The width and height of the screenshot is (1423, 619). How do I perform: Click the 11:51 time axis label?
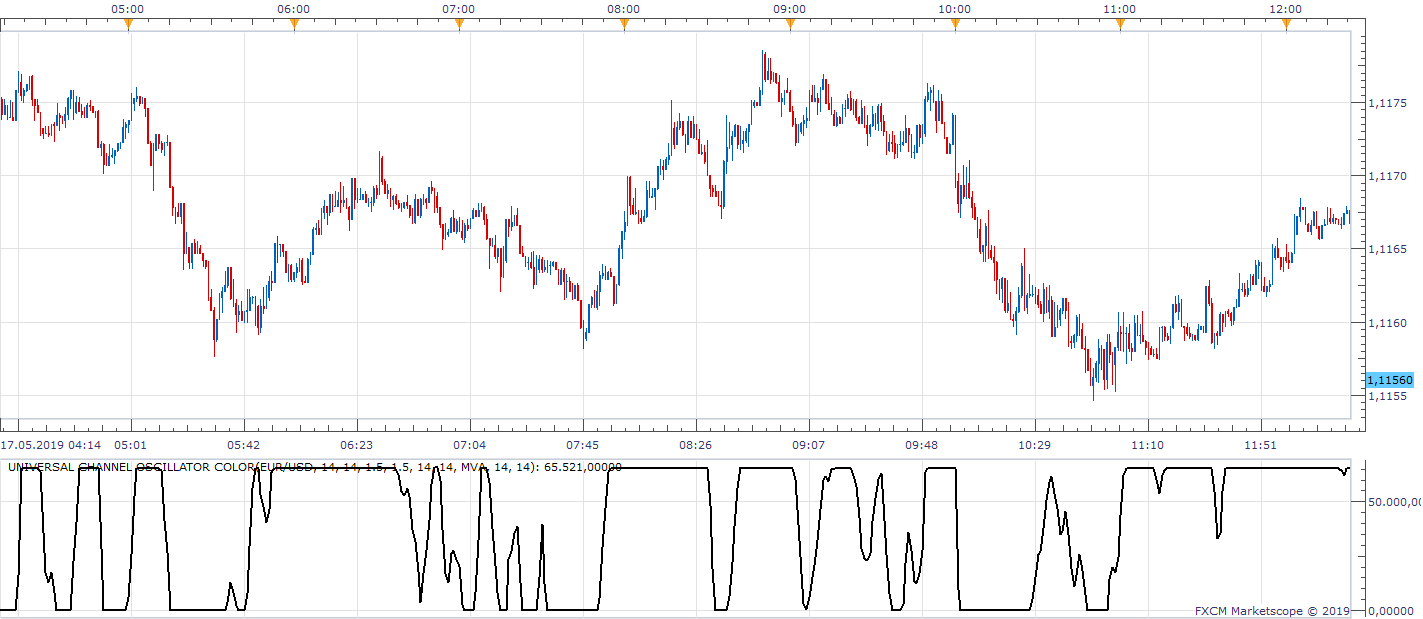click(1261, 445)
